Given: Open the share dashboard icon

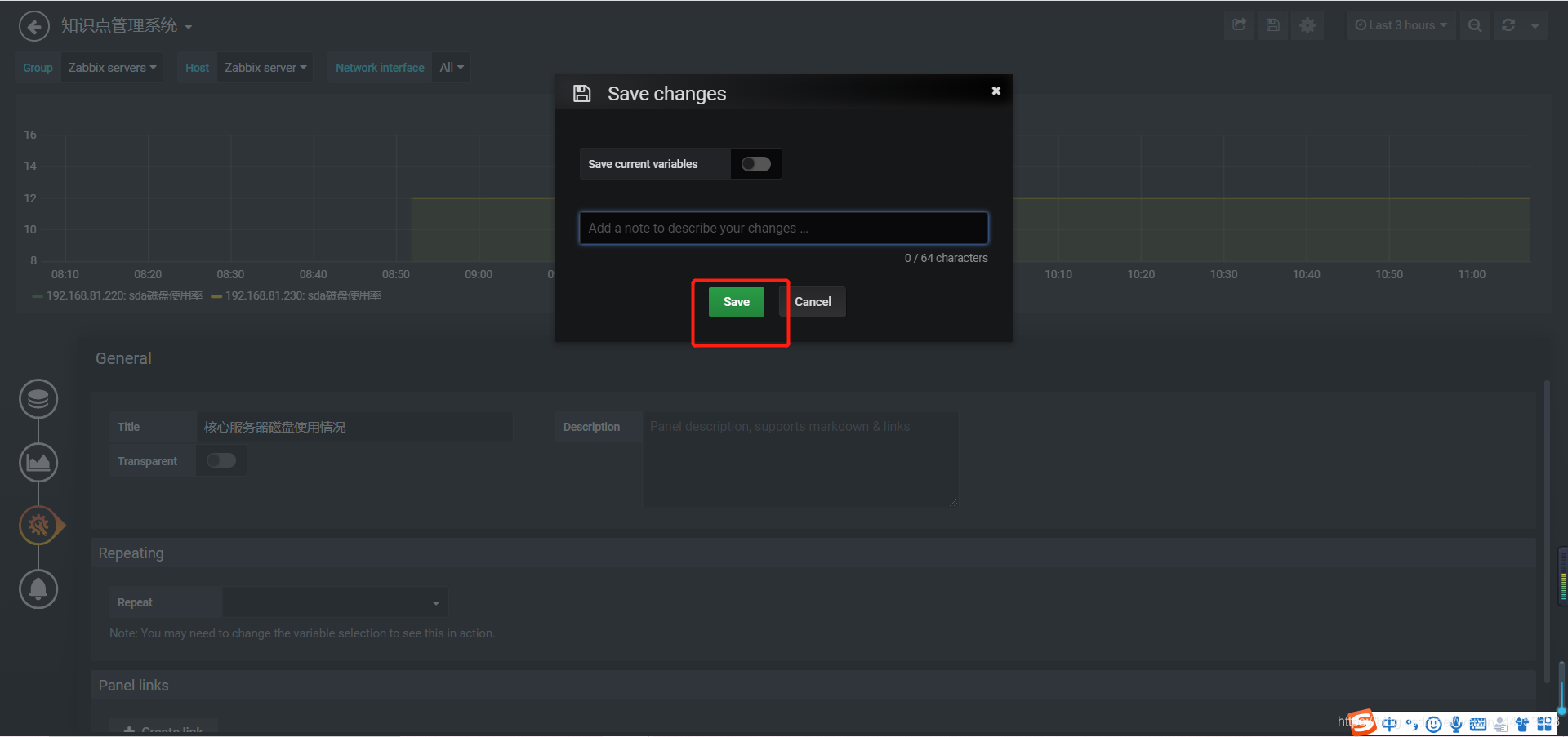Looking at the screenshot, I should 1239,25.
